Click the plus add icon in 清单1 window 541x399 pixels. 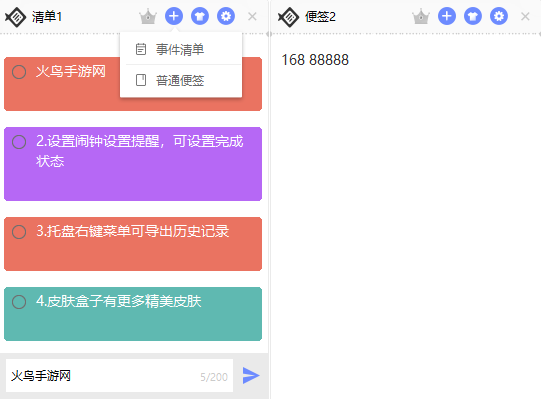click(174, 16)
